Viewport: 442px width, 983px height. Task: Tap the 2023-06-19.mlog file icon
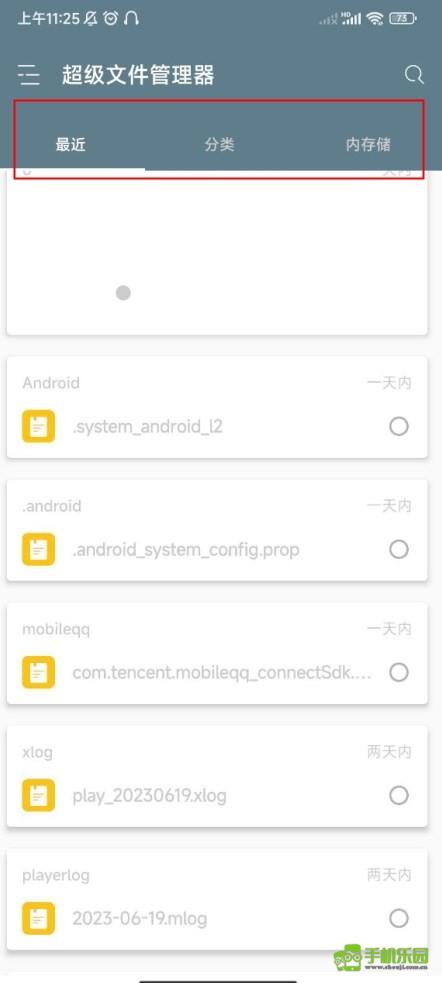[x=38, y=918]
